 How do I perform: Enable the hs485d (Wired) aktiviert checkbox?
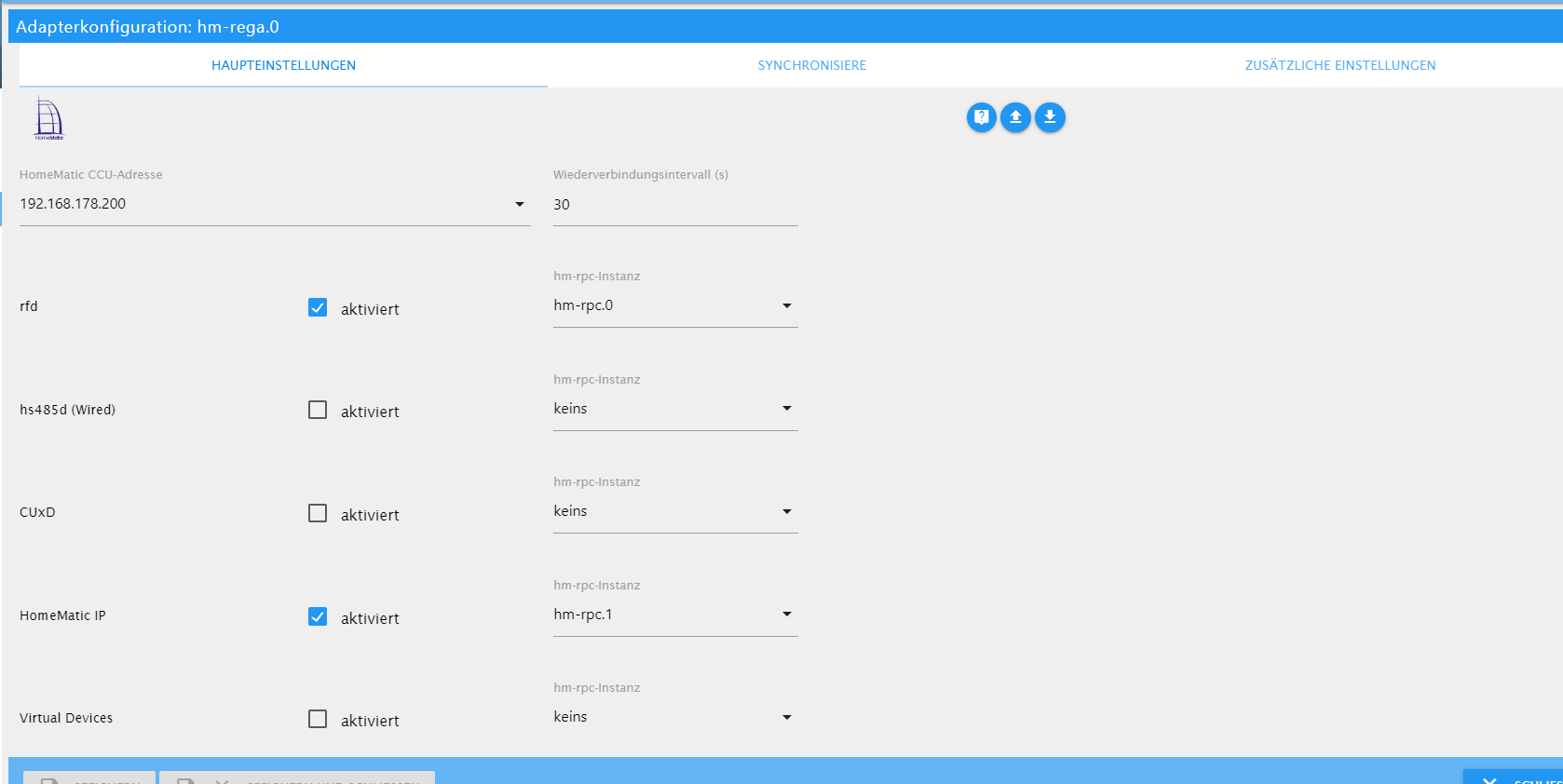pyautogui.click(x=318, y=410)
